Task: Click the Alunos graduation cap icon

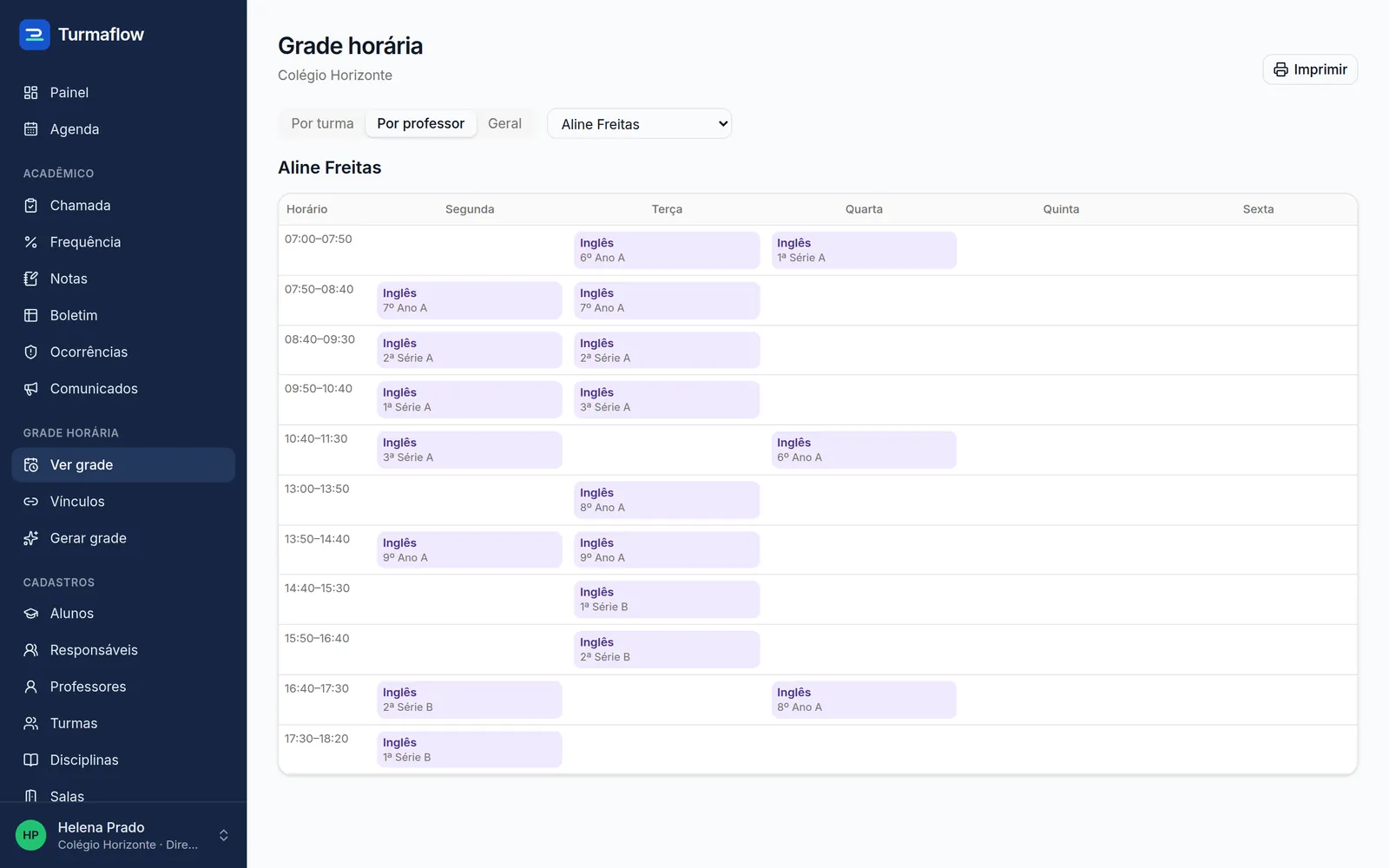Action: coord(31,614)
